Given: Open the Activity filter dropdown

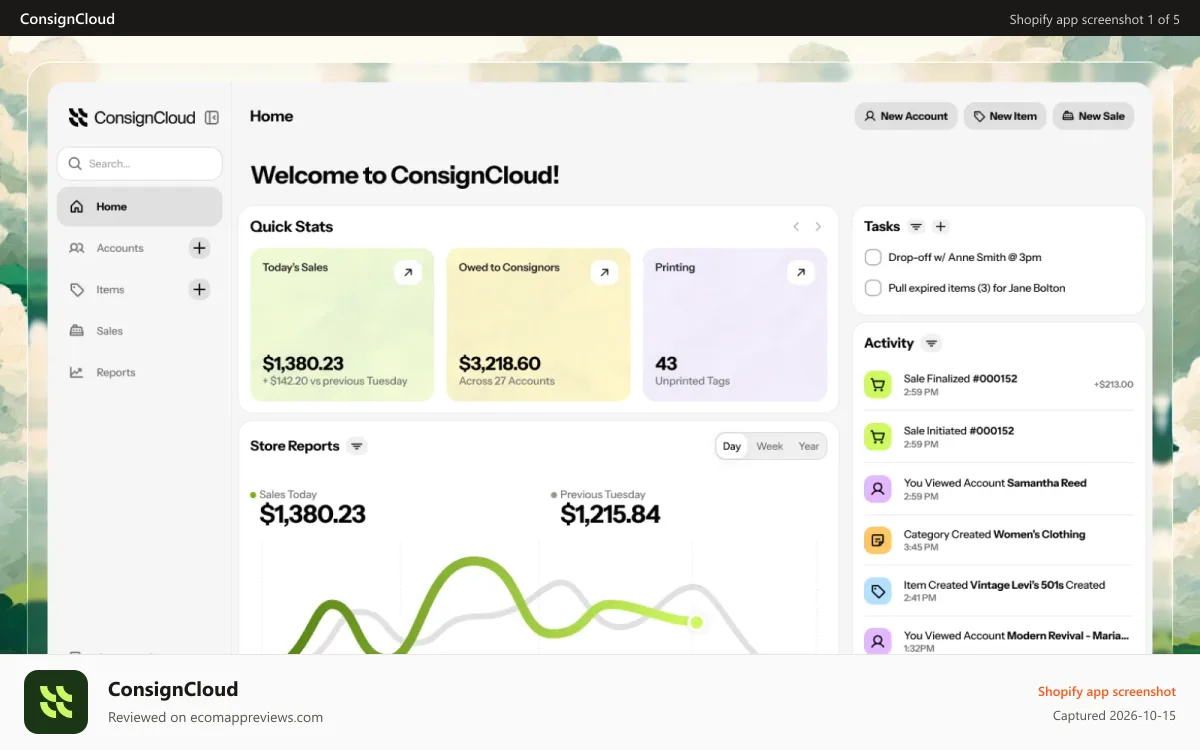Looking at the screenshot, I should (x=931, y=343).
